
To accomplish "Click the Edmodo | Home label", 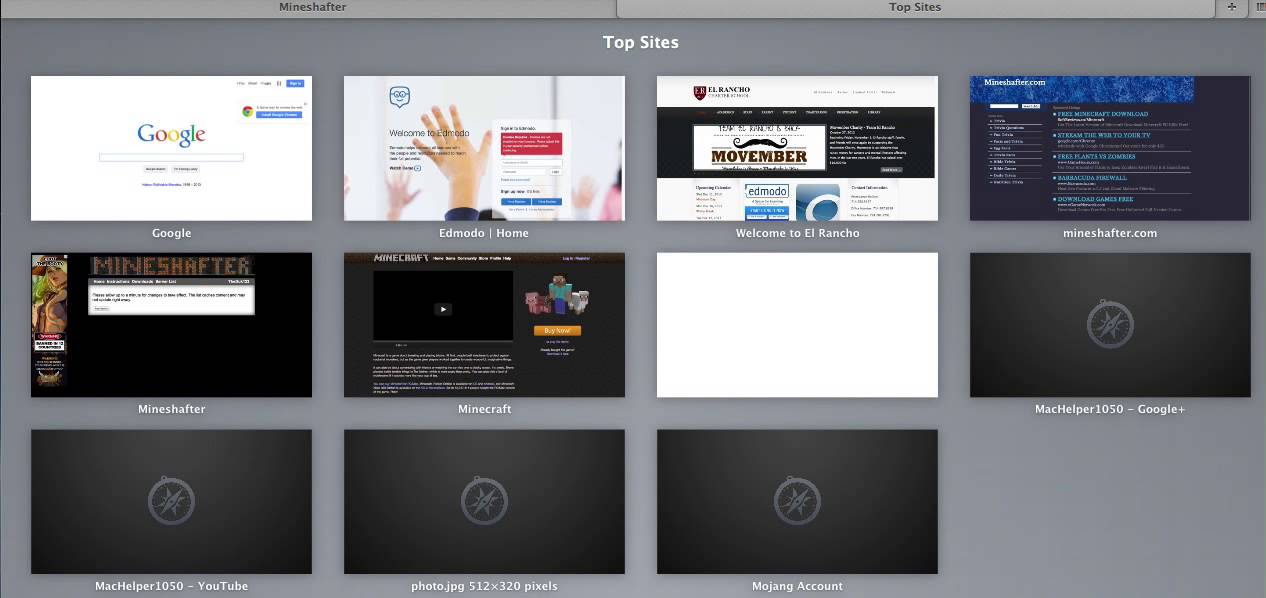I will point(484,233).
